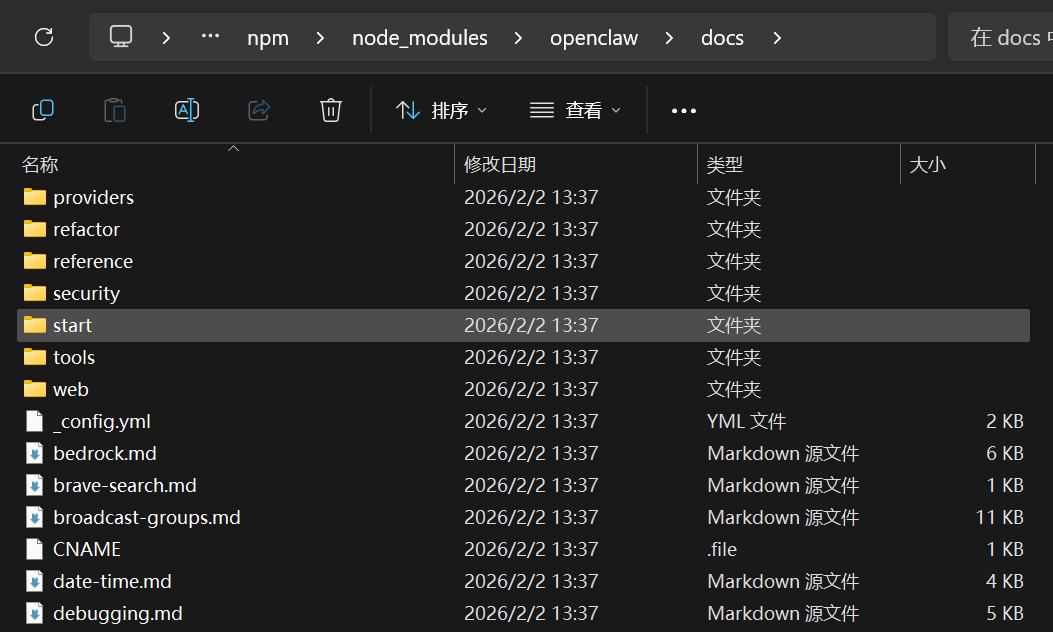
Task: Click the Delete (trash) icon
Action: point(331,110)
